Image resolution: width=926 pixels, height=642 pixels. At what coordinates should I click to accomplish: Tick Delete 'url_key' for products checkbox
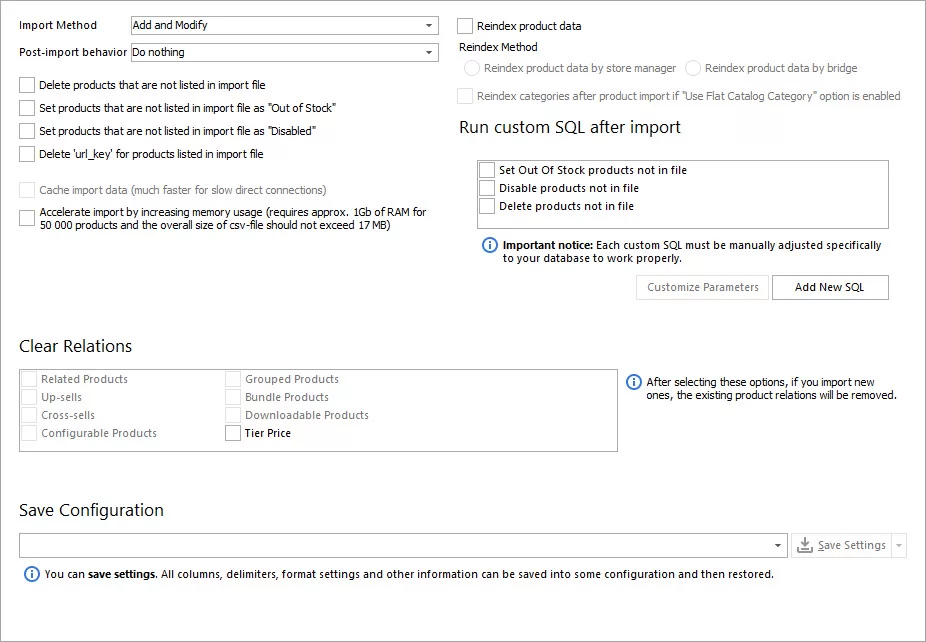point(27,154)
